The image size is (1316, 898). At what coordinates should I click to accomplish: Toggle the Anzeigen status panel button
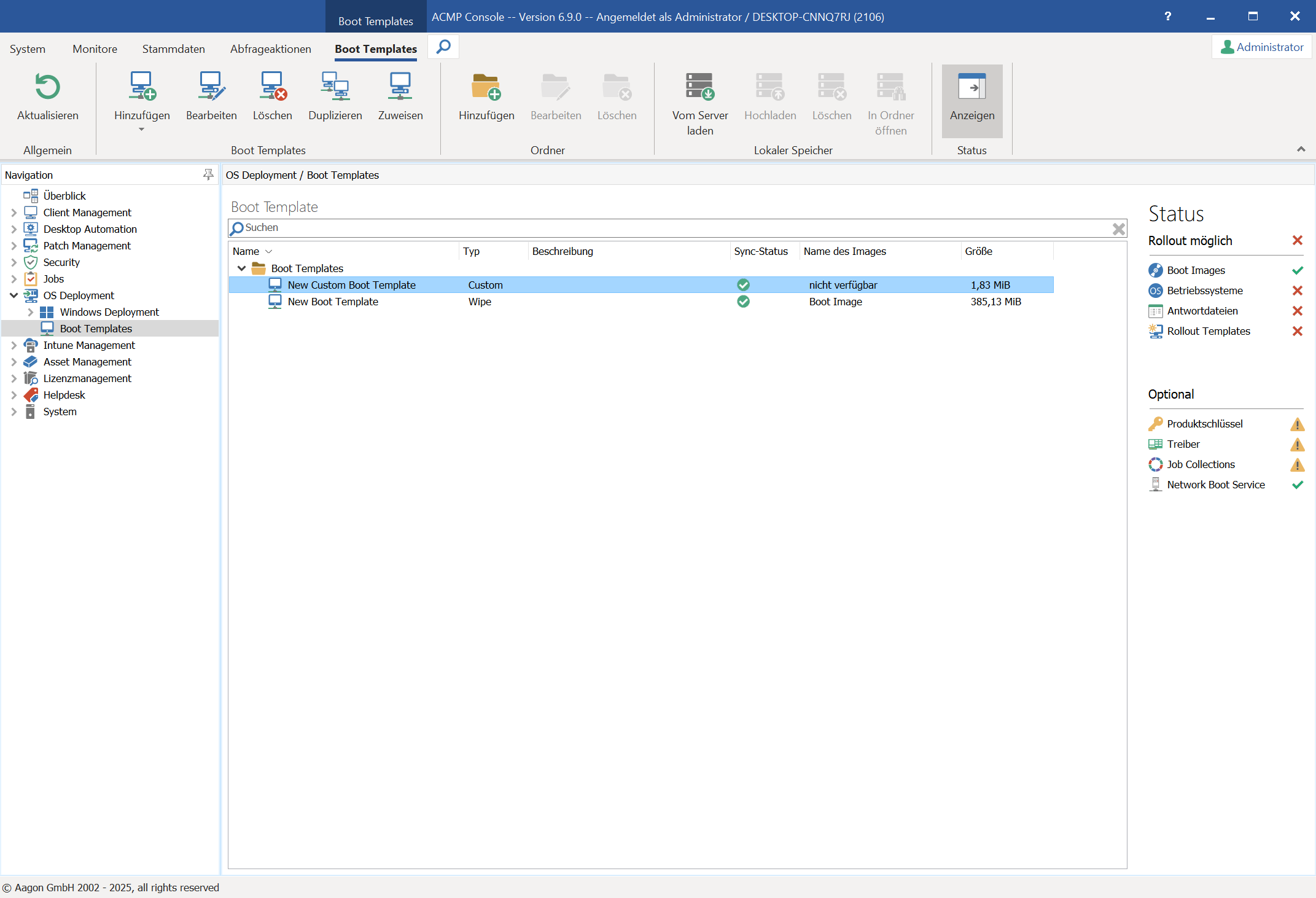[971, 98]
